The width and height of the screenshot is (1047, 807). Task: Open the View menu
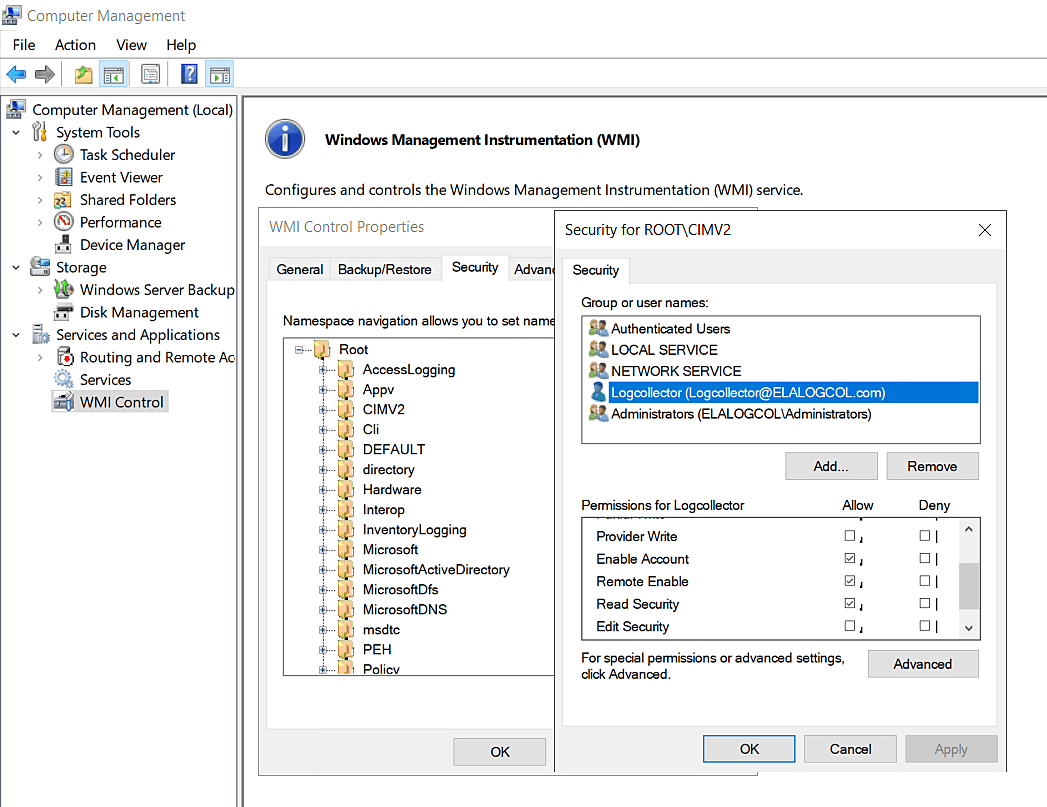point(132,45)
